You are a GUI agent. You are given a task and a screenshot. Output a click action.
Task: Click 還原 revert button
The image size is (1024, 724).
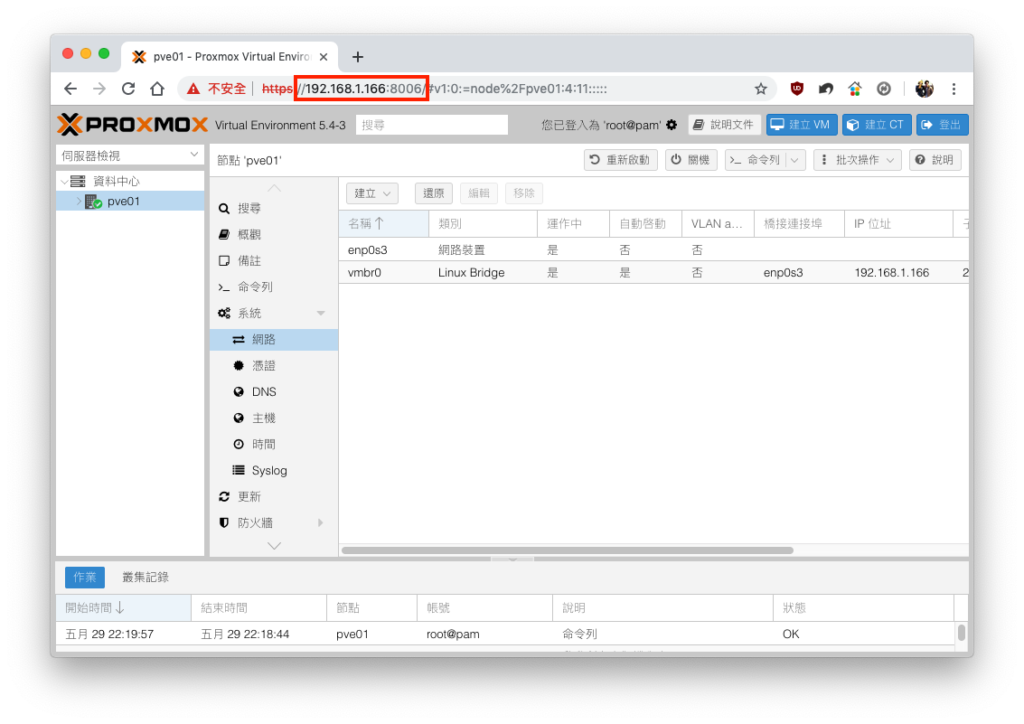coord(434,193)
